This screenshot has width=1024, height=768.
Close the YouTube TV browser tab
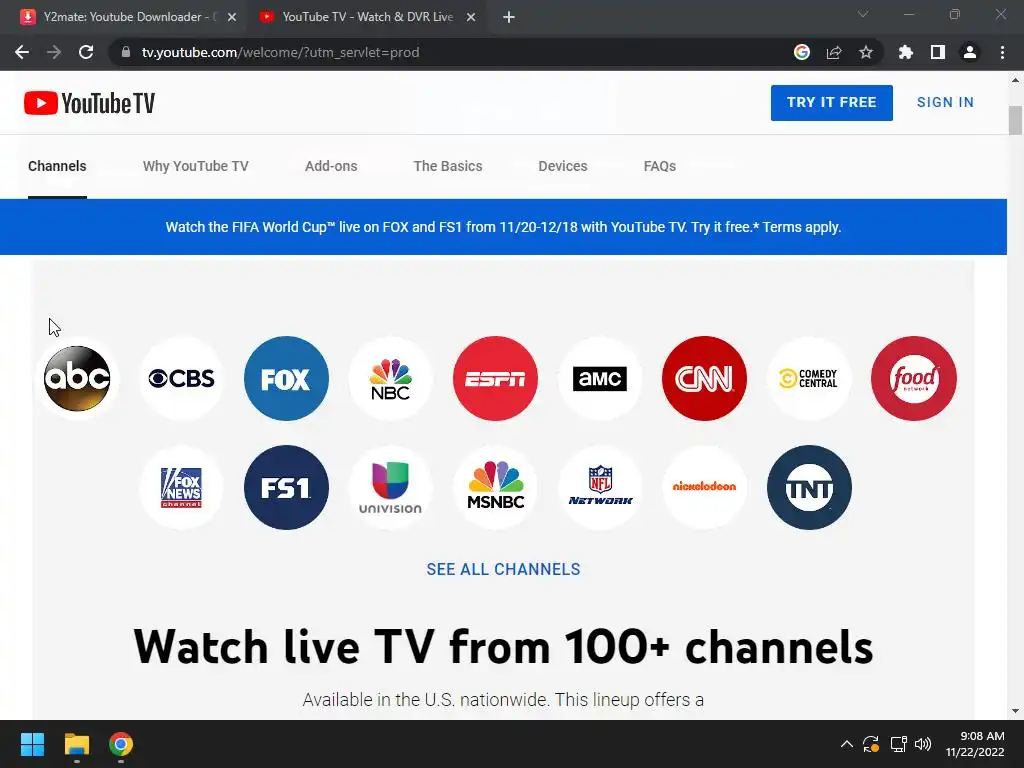tap(471, 17)
